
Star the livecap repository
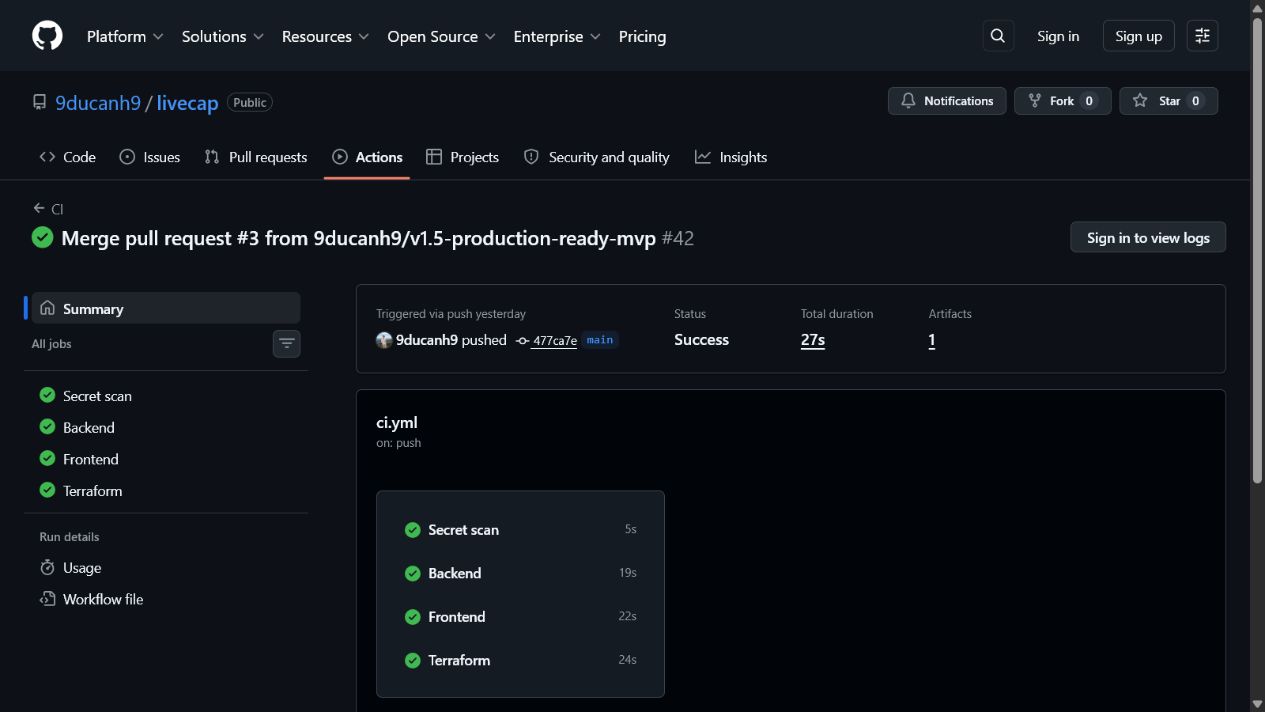click(1168, 101)
